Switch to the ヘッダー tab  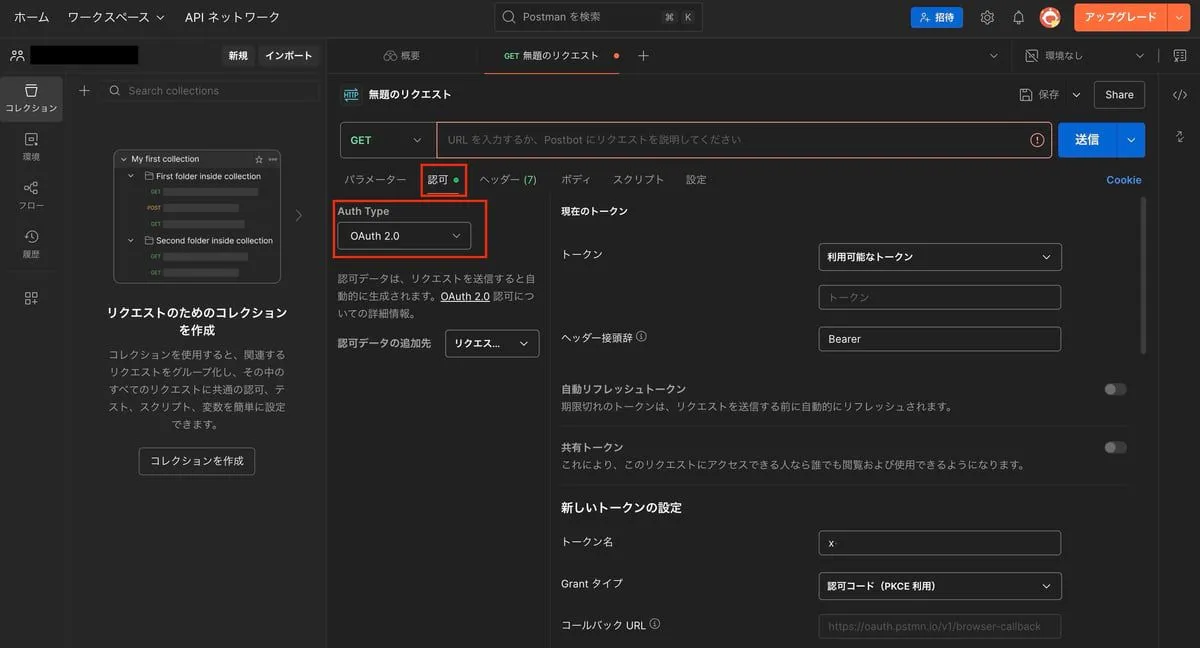click(507, 180)
